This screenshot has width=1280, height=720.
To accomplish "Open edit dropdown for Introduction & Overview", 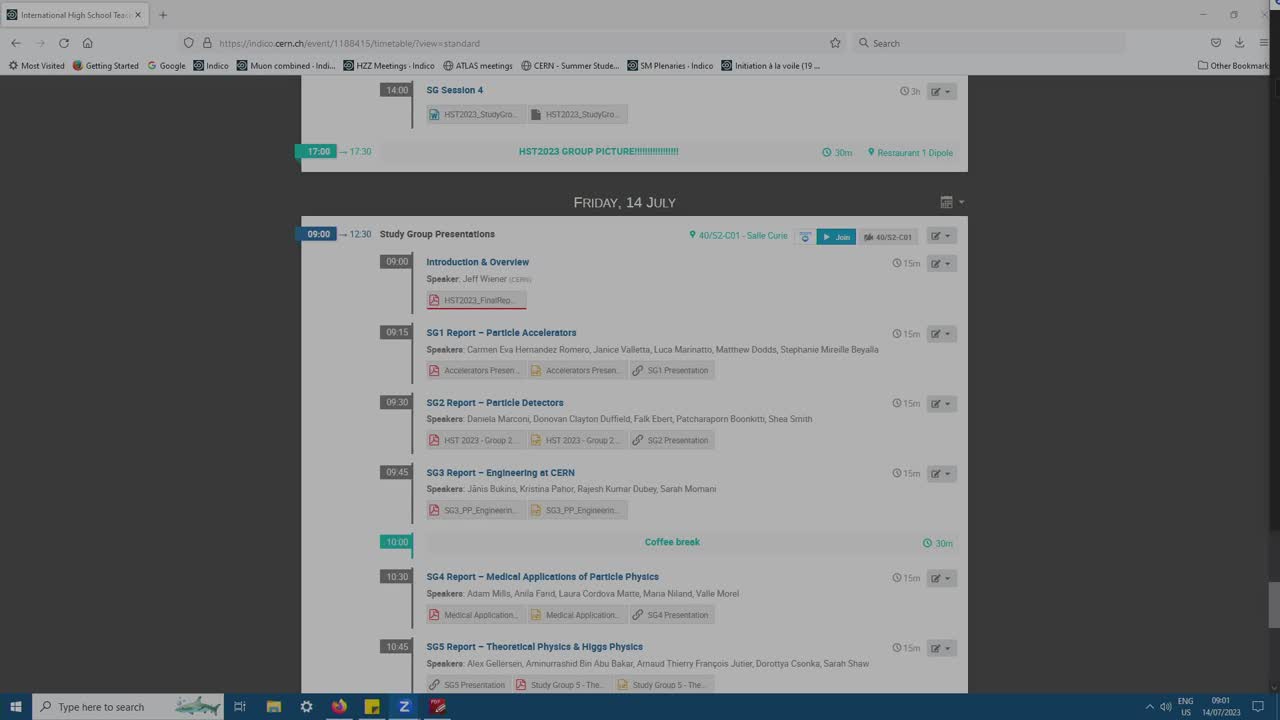I will 941,264.
